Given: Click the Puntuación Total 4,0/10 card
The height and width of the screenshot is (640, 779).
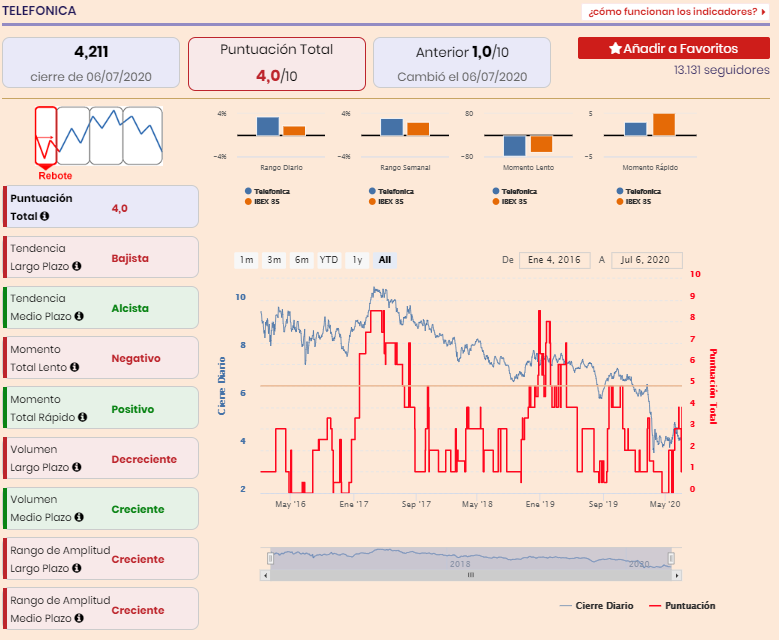Looking at the screenshot, I should 277,64.
